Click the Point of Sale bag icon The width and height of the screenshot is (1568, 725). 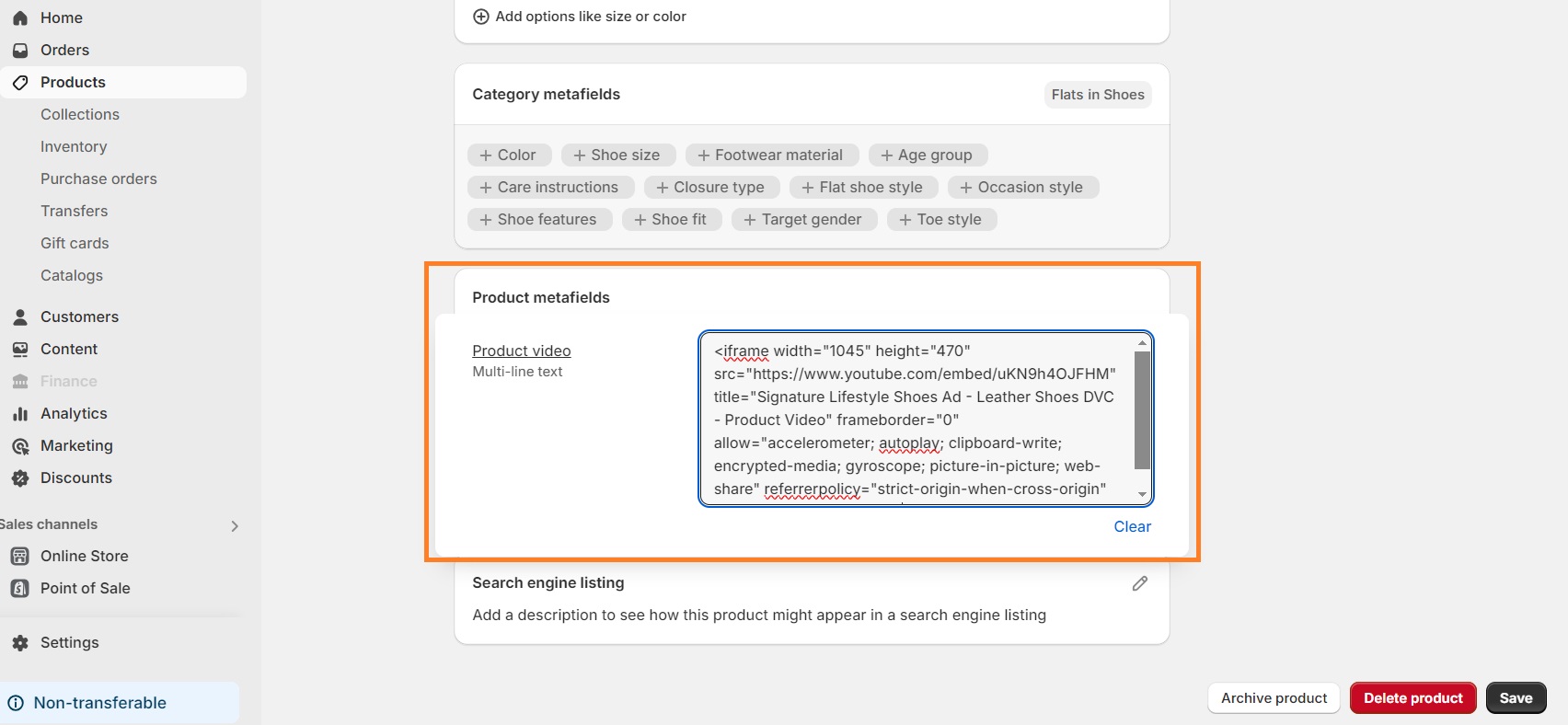(20, 588)
